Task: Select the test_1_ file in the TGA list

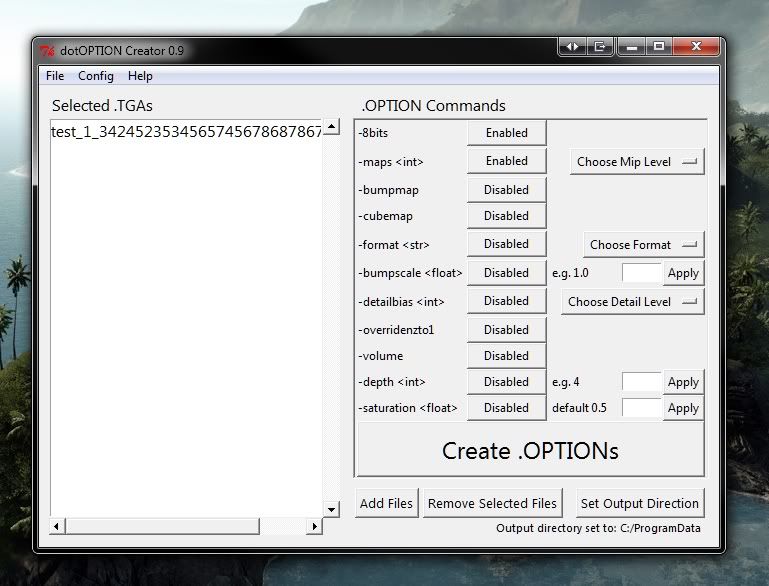Action: [x=186, y=131]
